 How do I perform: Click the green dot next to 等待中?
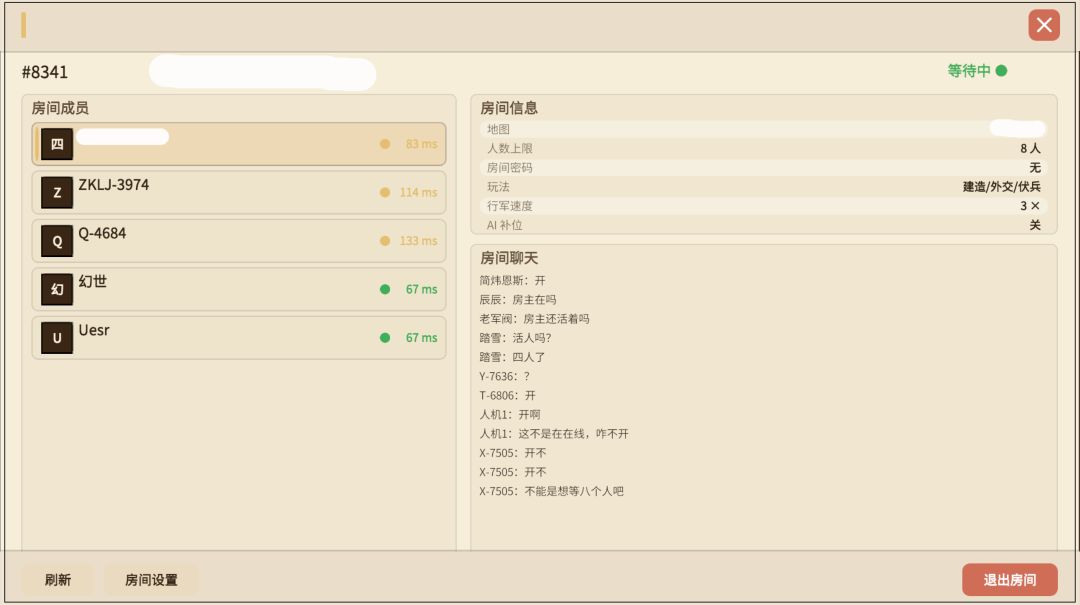1001,70
